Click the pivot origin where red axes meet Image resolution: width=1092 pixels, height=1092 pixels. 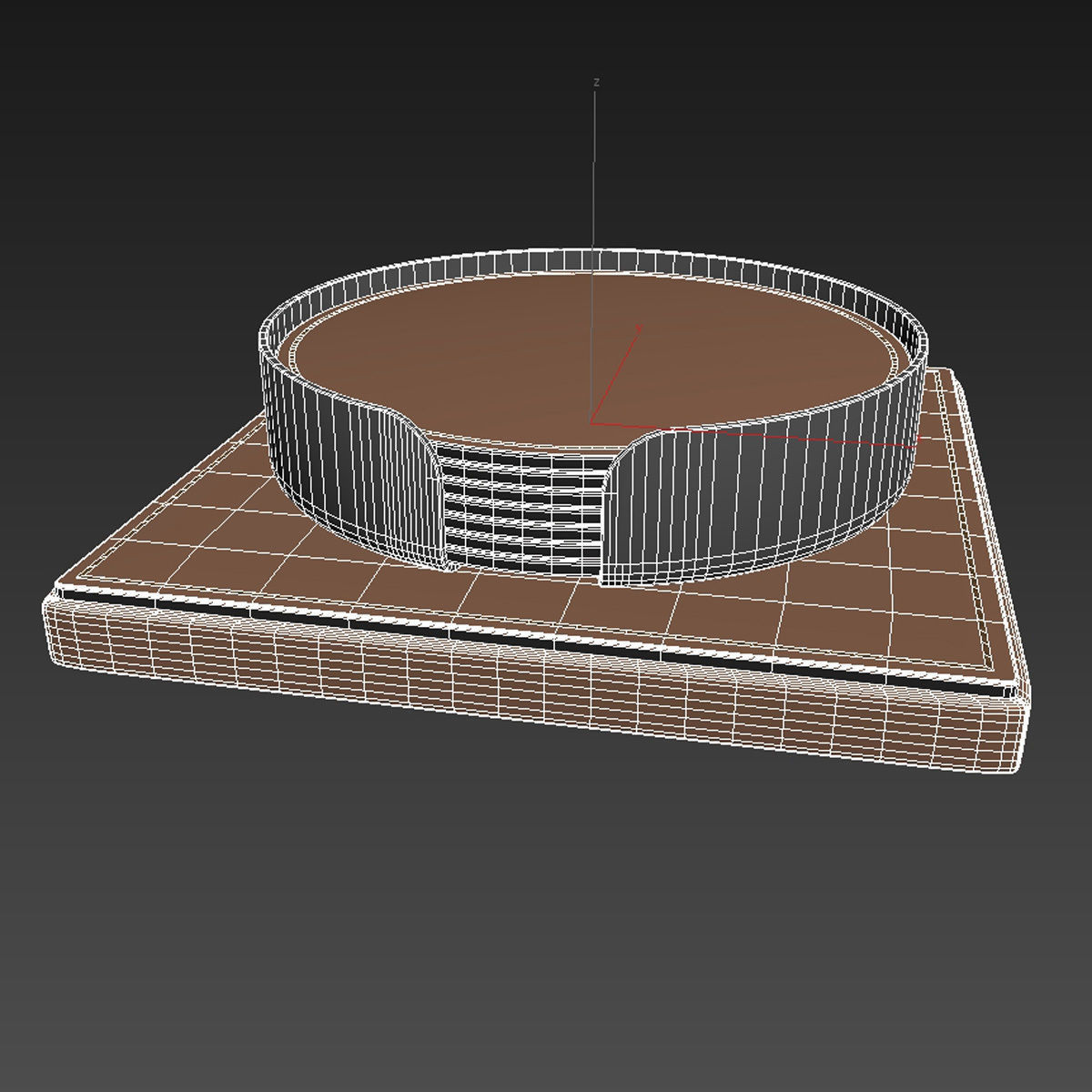(592, 422)
